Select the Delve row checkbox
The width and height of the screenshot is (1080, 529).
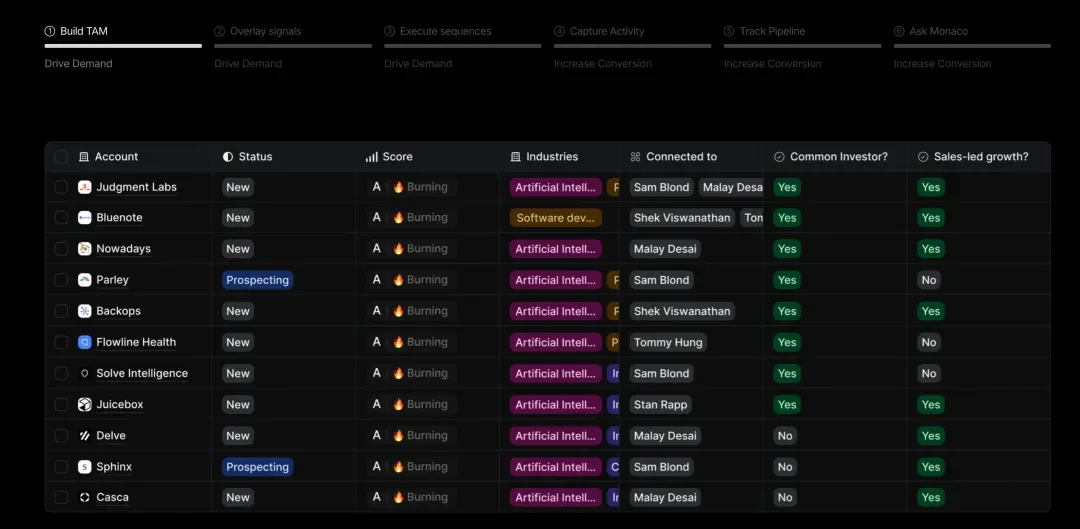point(61,436)
